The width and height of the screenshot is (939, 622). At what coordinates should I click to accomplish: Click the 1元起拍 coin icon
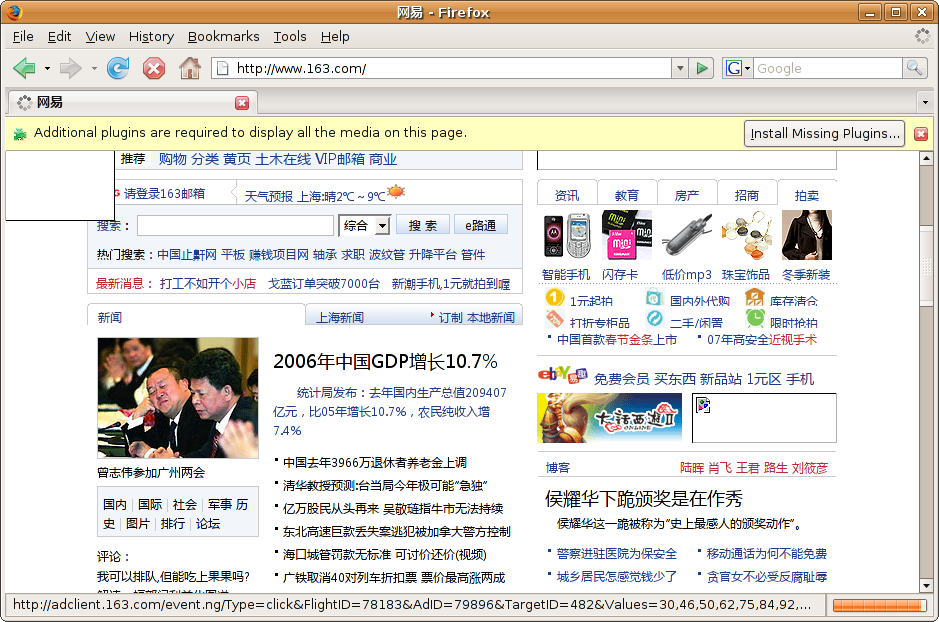pos(555,297)
